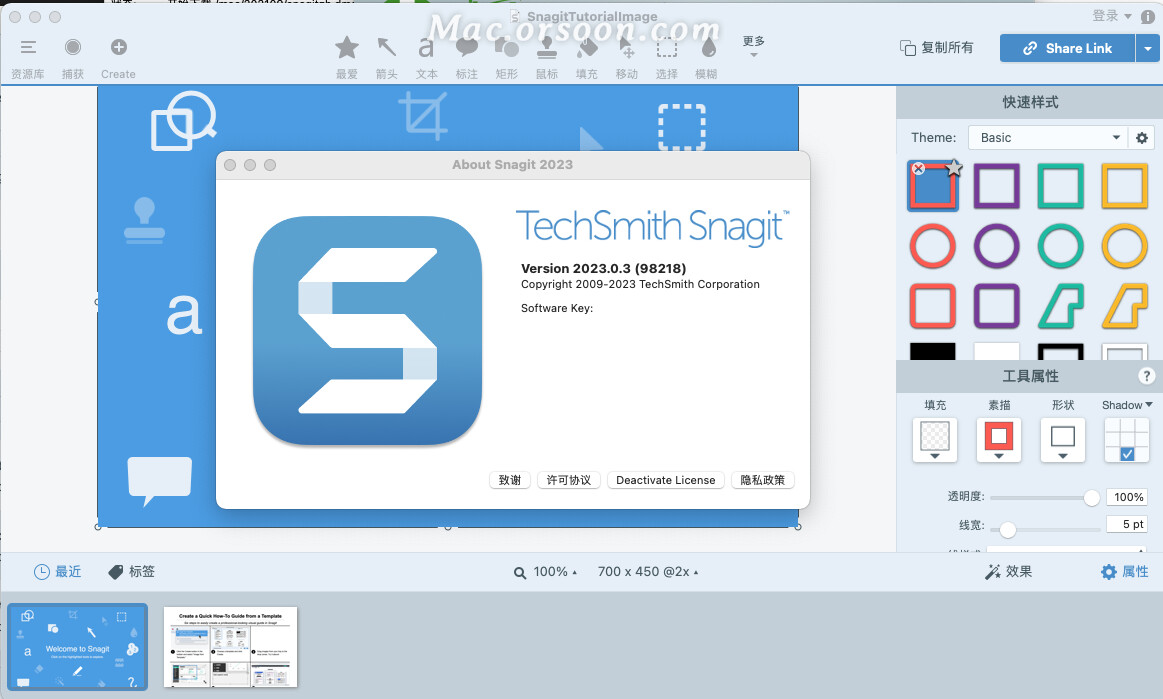Select the Arrow tool

[x=386, y=47]
